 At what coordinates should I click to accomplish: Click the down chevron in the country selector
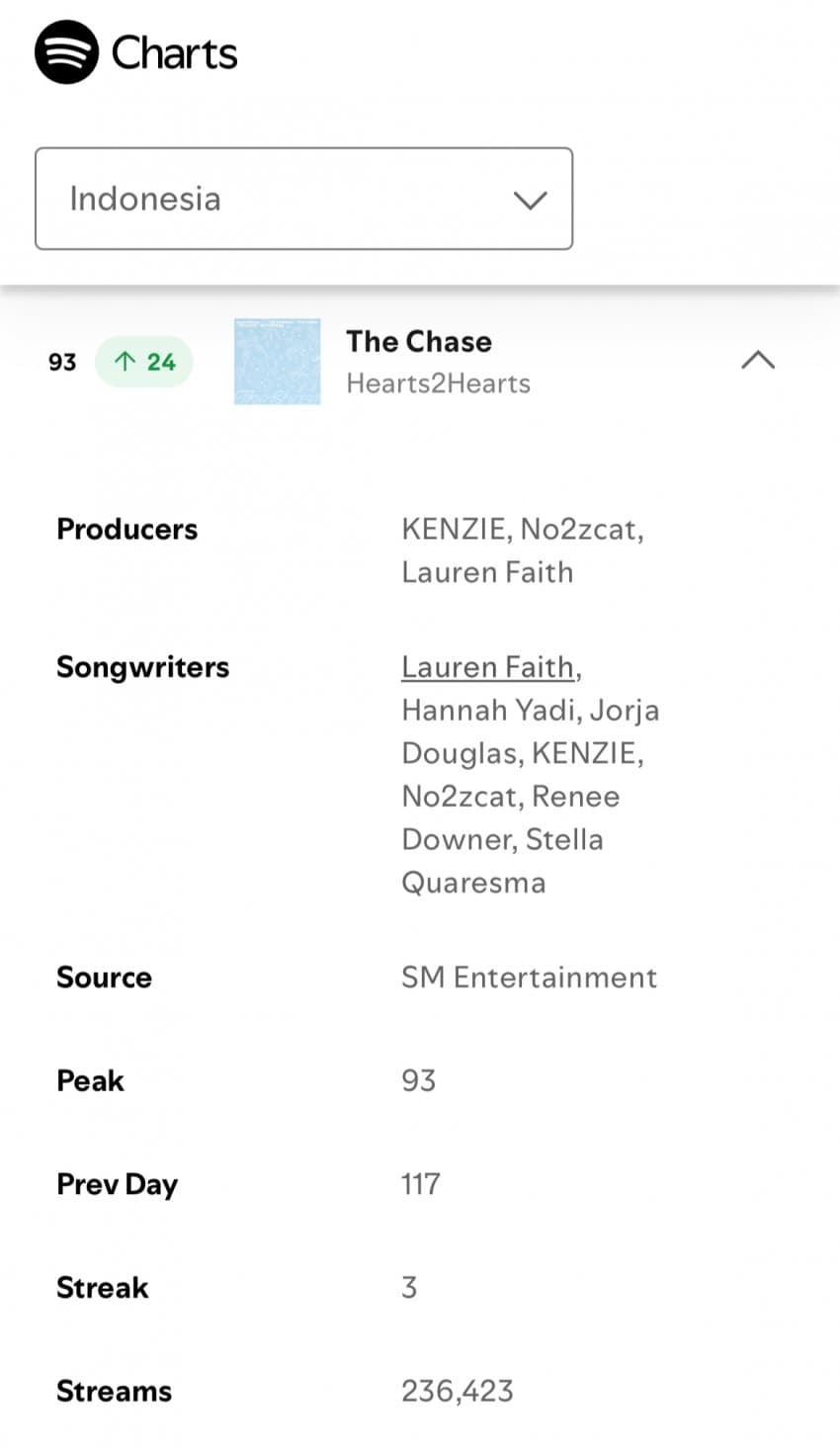pyautogui.click(x=530, y=200)
